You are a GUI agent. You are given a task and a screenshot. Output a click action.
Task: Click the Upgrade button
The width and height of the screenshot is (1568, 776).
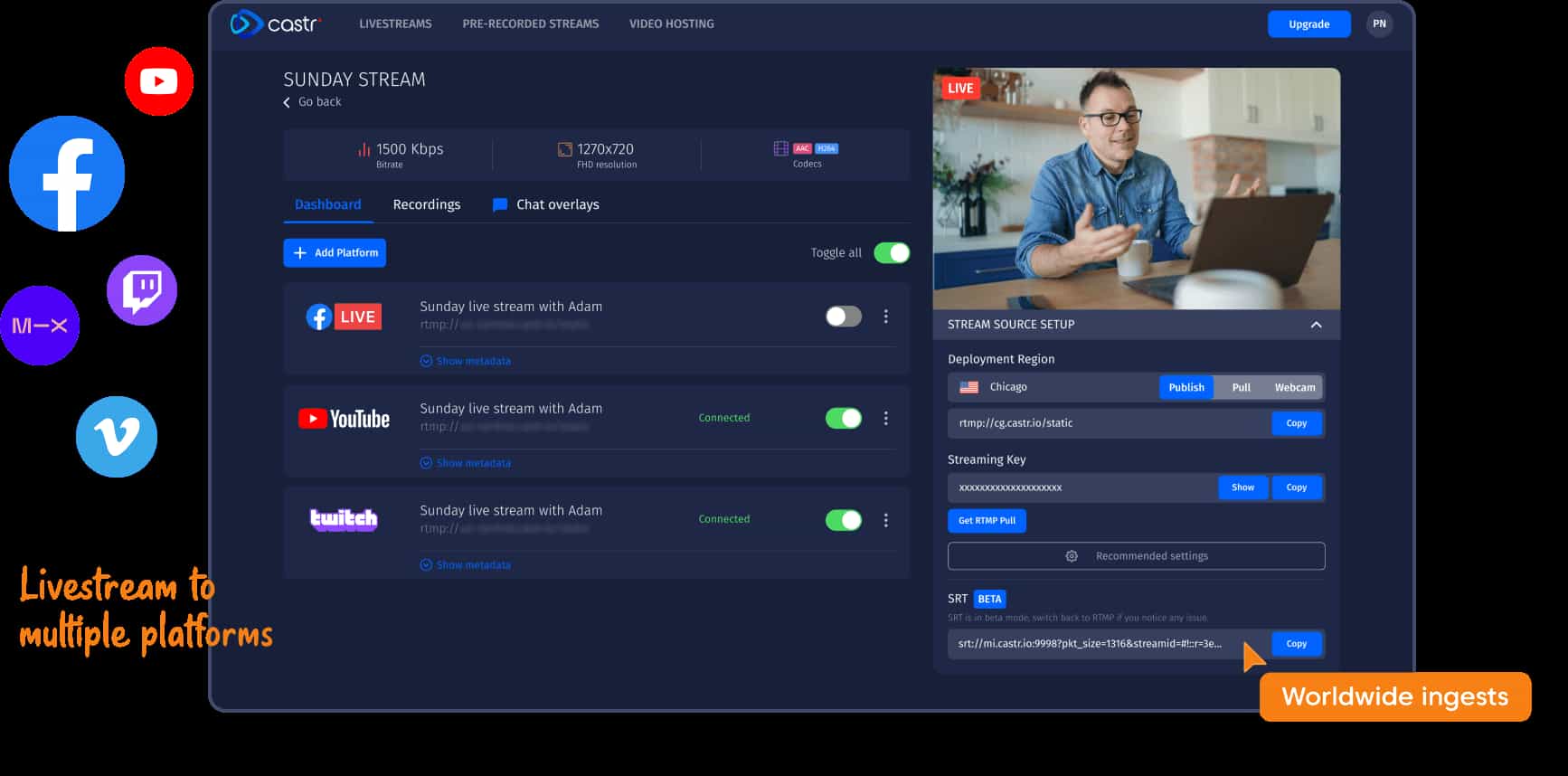click(x=1308, y=24)
